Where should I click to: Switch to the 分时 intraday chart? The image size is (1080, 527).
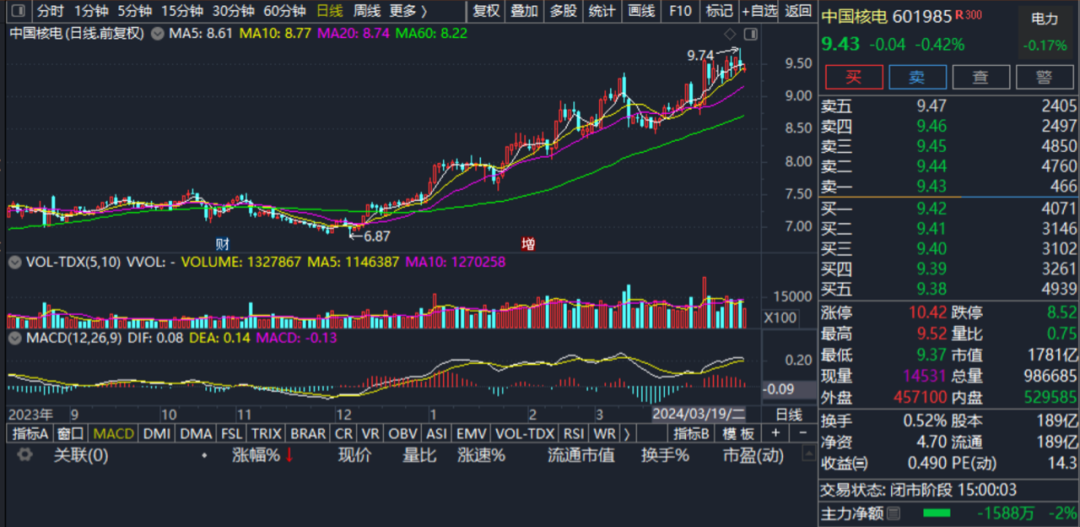50,11
